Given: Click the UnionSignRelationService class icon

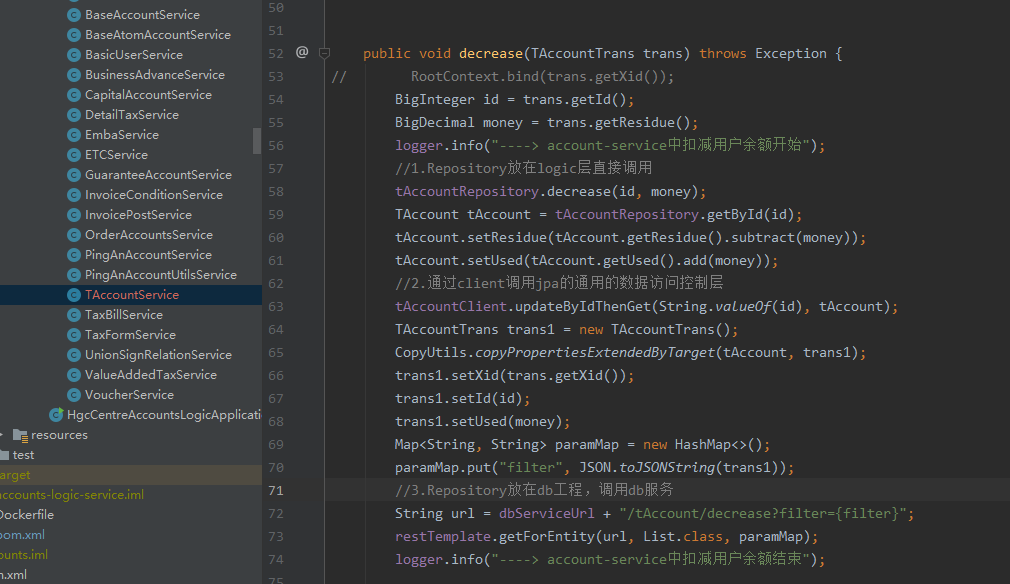Looking at the screenshot, I should pos(74,354).
